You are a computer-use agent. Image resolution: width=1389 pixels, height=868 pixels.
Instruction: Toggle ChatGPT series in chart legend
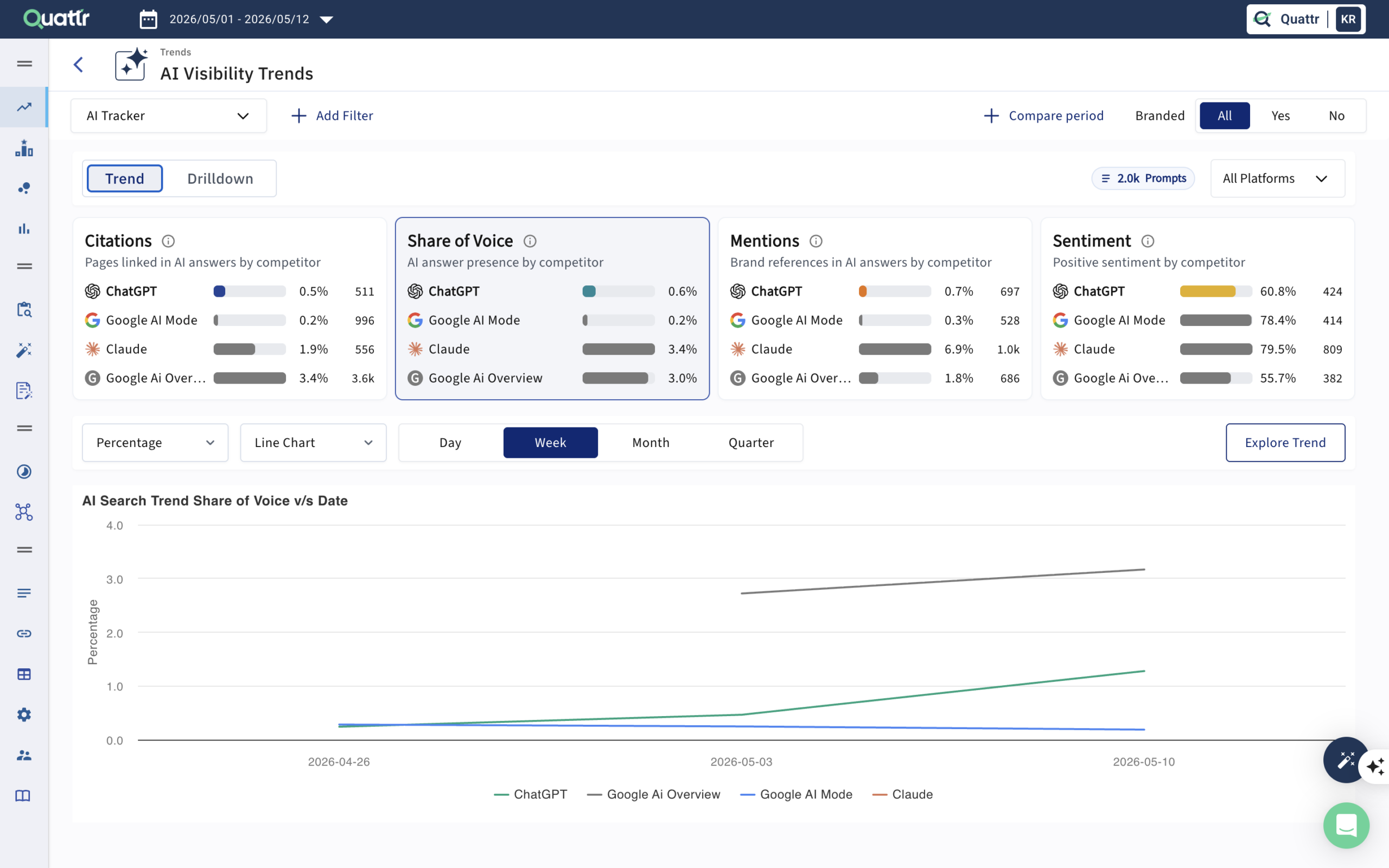530,794
